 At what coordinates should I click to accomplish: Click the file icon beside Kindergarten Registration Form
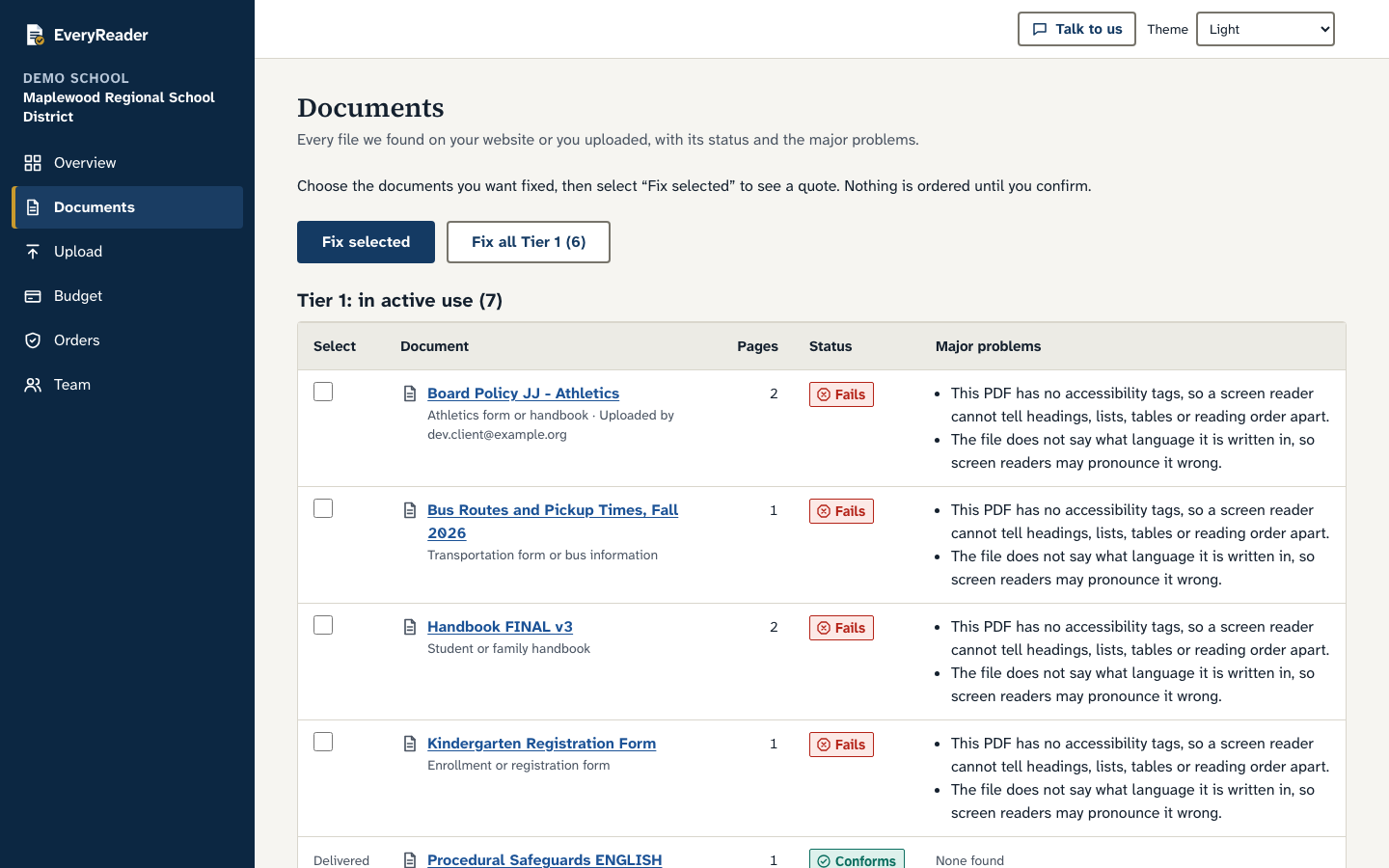410,744
